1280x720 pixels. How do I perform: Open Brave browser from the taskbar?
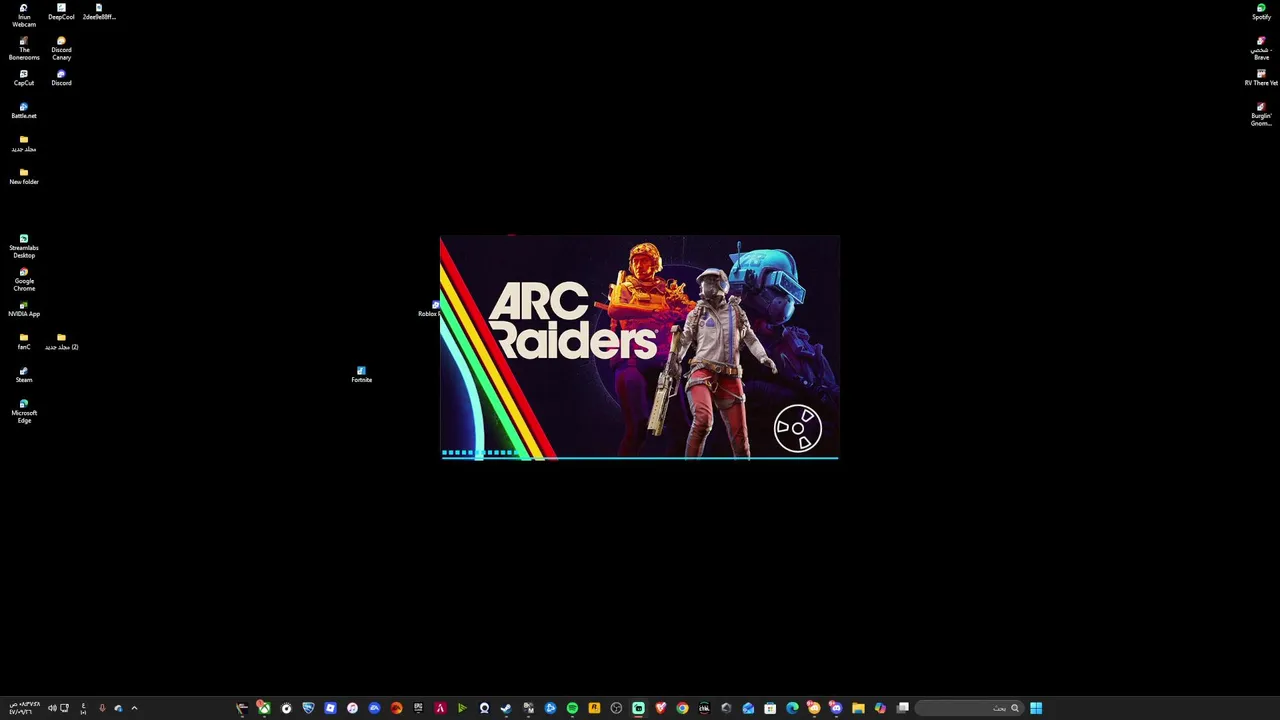(x=660, y=708)
